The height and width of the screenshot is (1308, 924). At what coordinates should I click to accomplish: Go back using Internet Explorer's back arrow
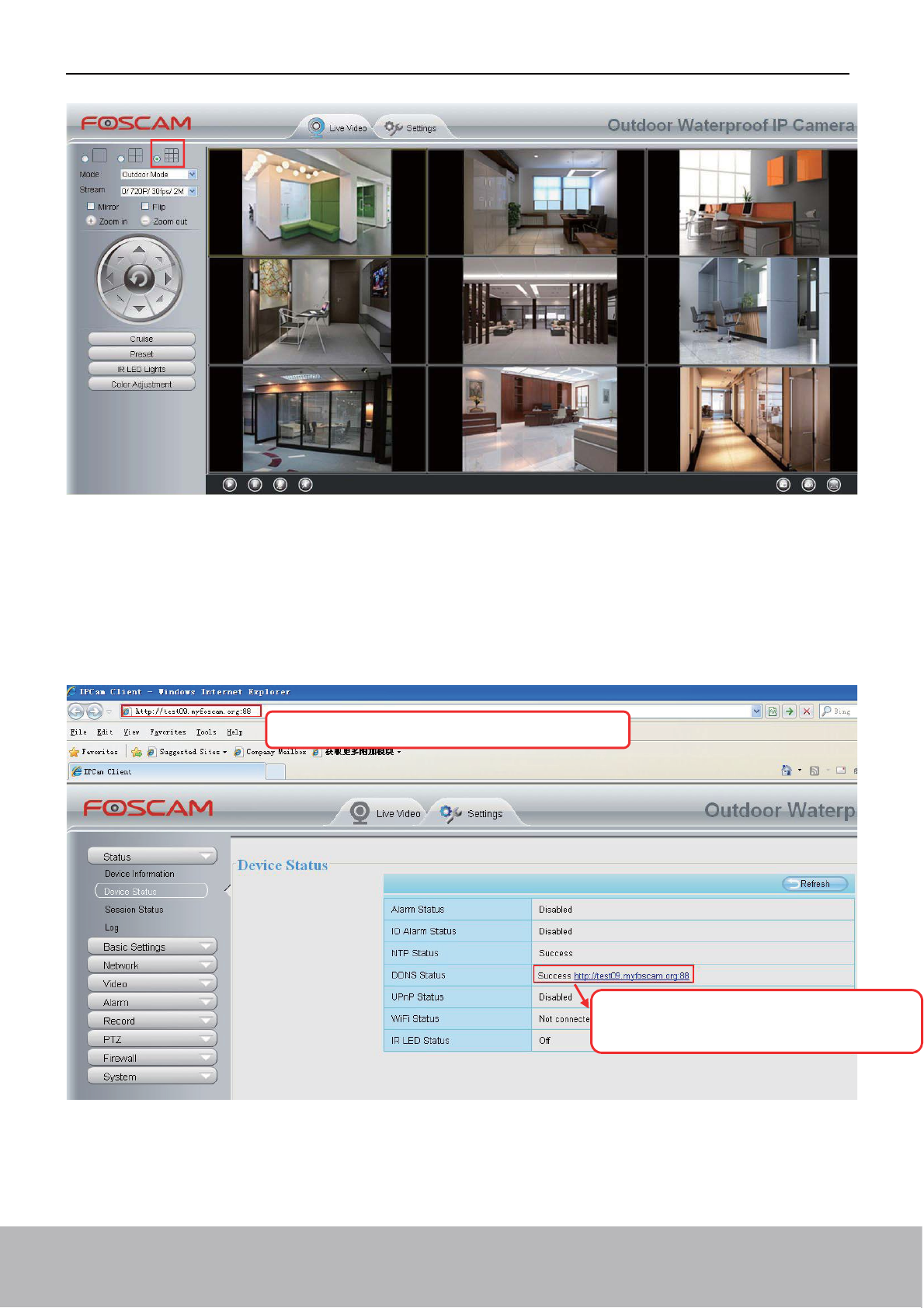(76, 711)
